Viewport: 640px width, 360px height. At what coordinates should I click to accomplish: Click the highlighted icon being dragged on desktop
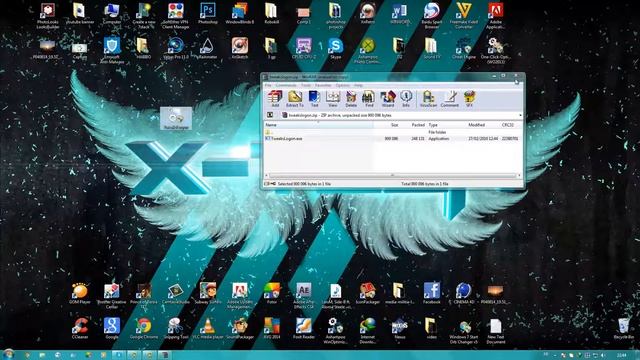[x=176, y=118]
